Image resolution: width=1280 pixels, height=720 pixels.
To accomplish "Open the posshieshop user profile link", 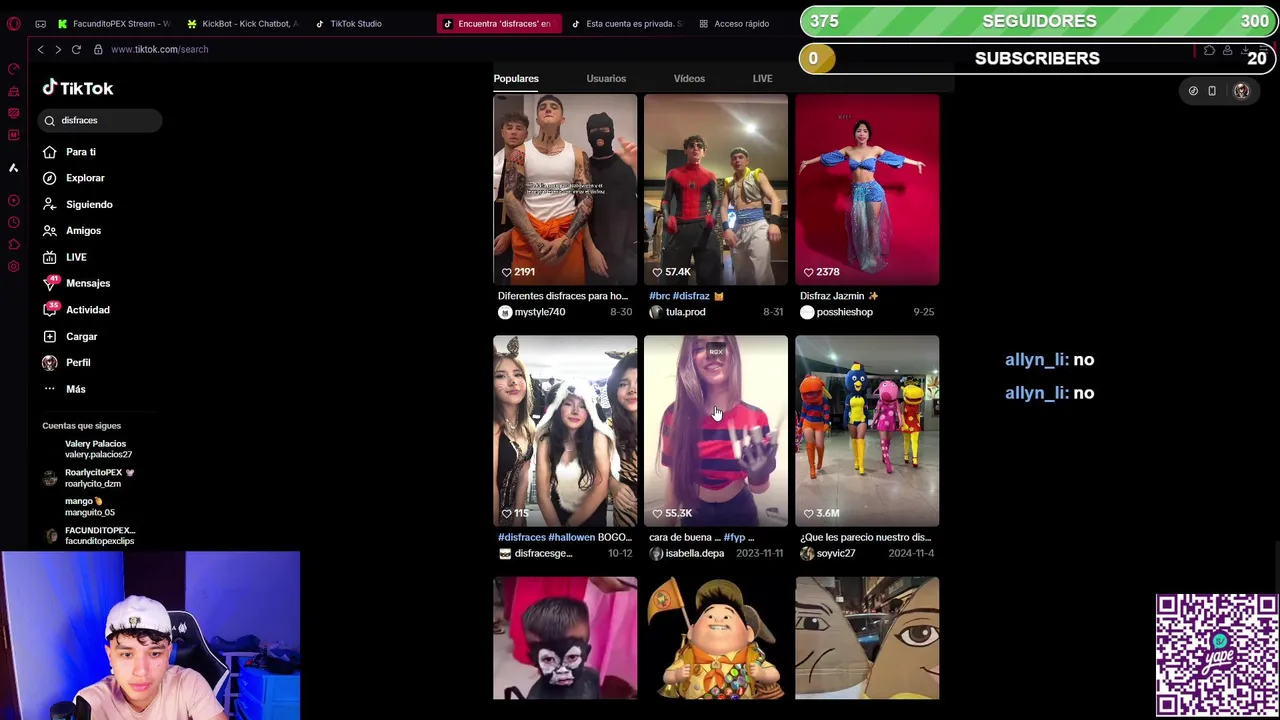I will tap(844, 312).
